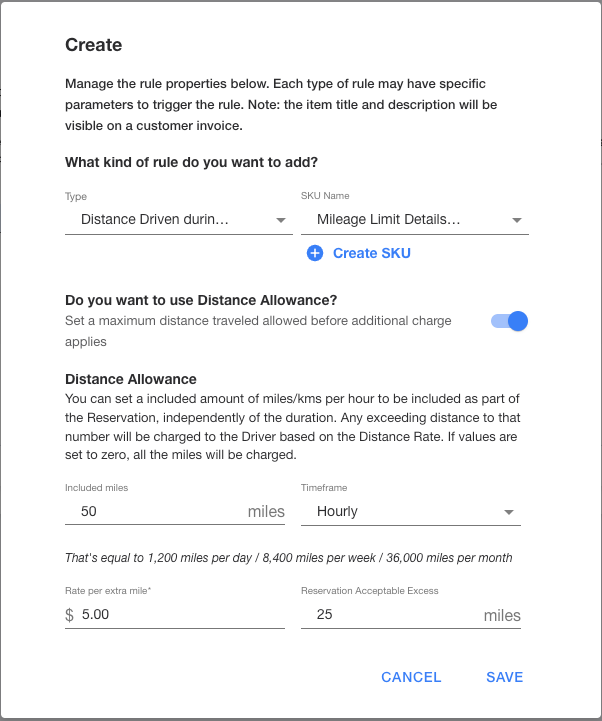This screenshot has height=721, width=602.
Task: Click SAVE to store the rule
Action: coord(505,677)
